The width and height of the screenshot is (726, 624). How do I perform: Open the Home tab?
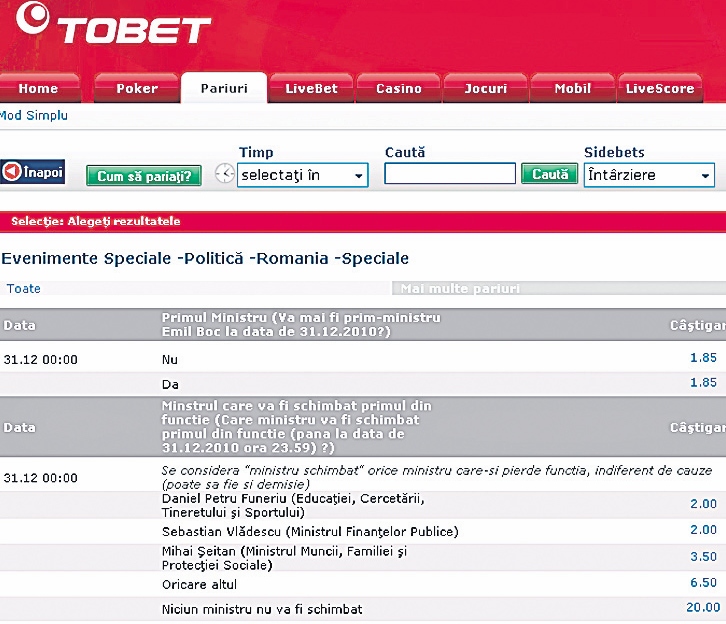(38, 89)
